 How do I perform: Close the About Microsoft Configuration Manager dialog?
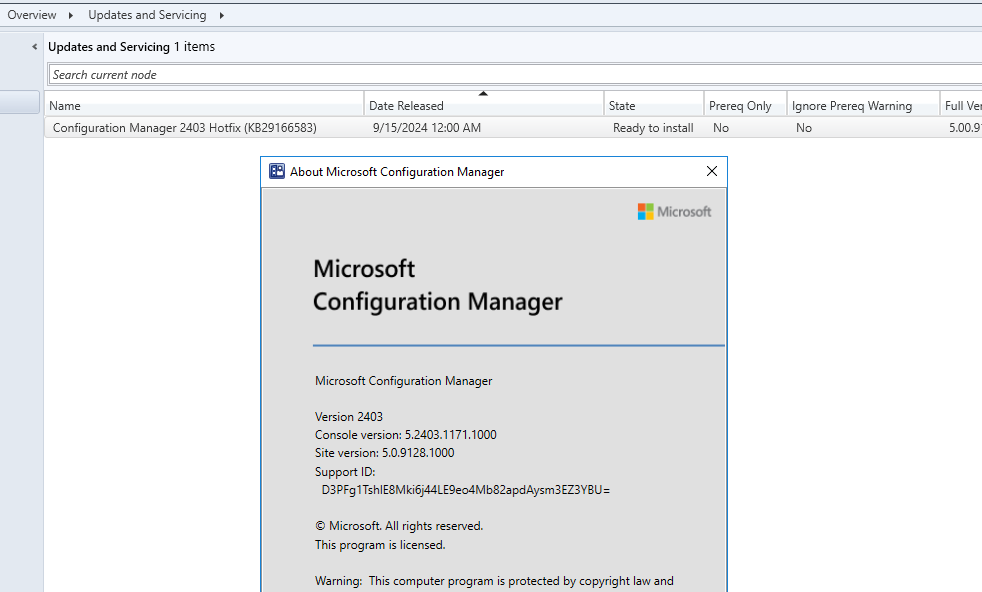click(x=711, y=171)
